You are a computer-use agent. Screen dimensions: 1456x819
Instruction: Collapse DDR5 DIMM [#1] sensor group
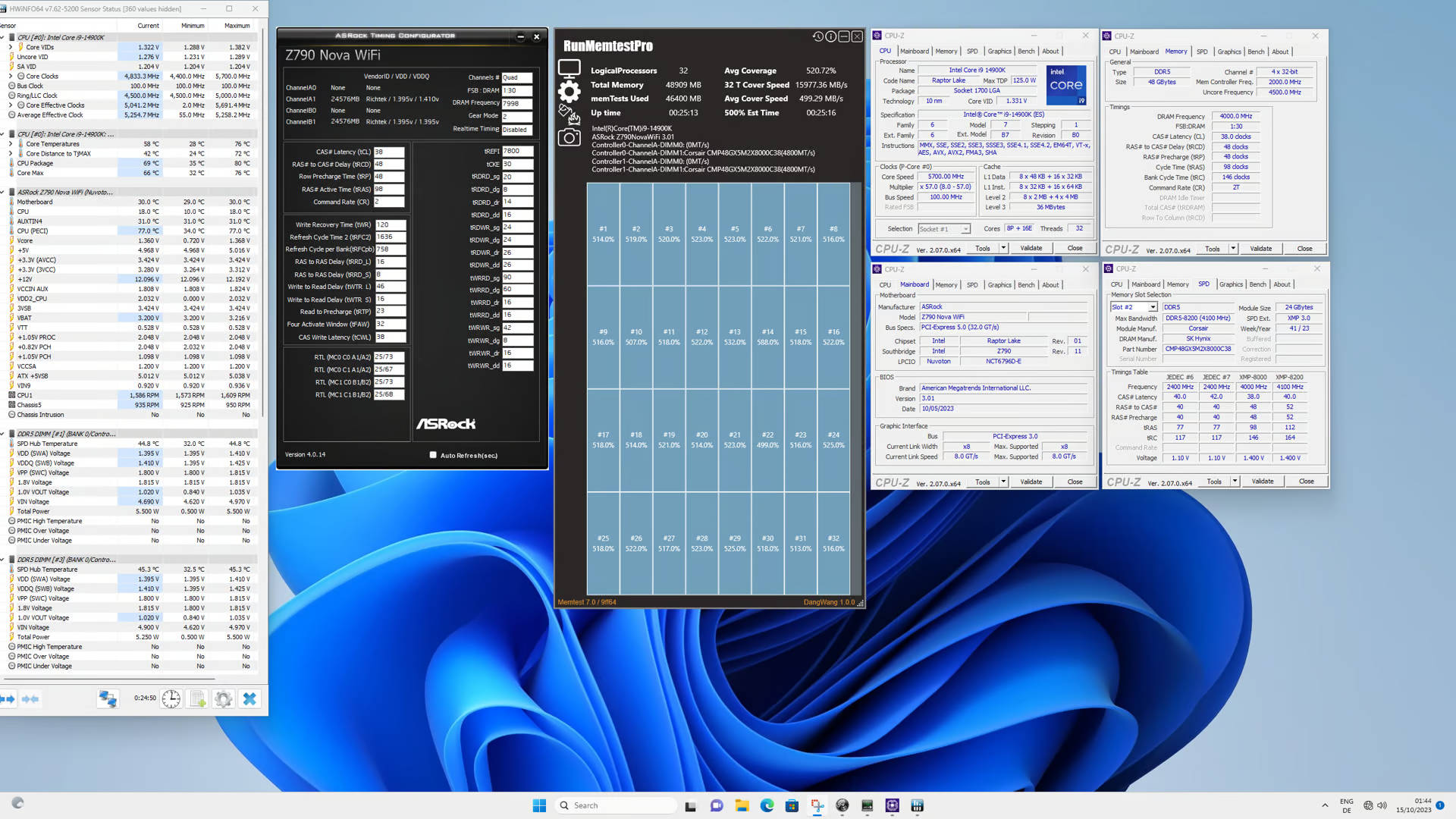(x=3, y=434)
